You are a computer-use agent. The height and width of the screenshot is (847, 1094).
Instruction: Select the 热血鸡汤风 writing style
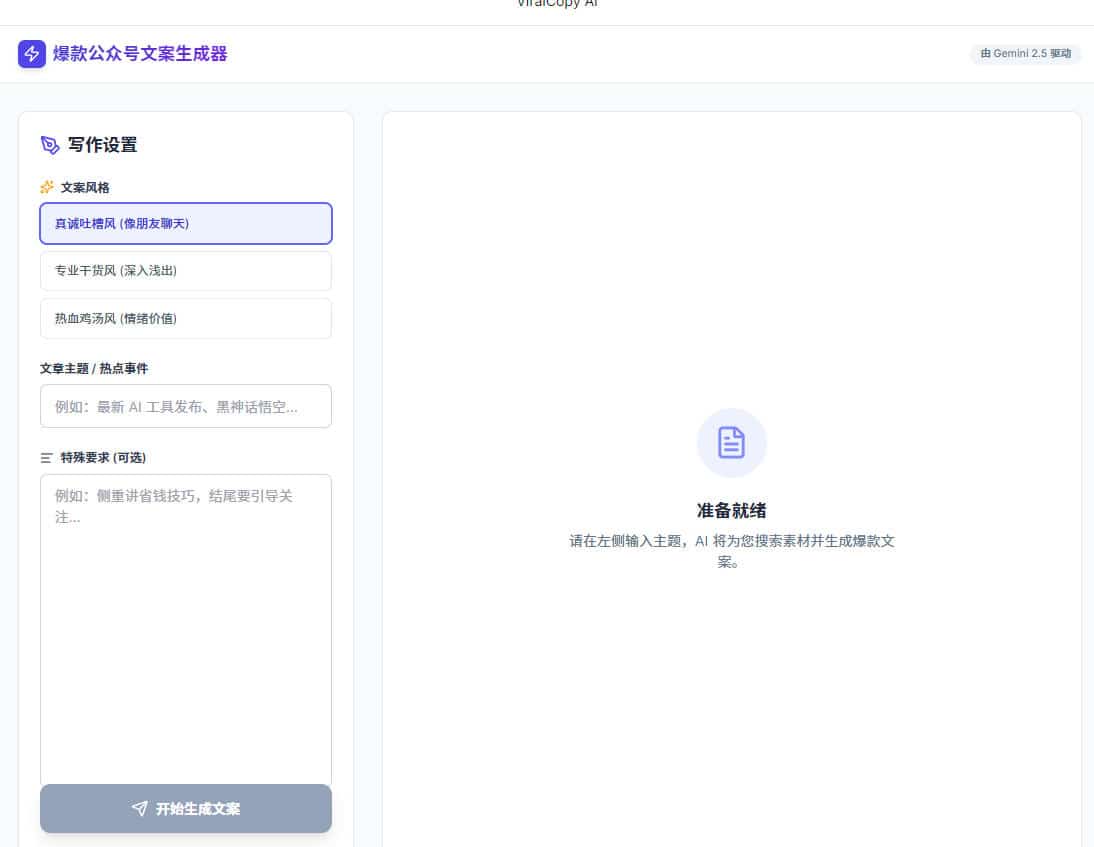(185, 318)
